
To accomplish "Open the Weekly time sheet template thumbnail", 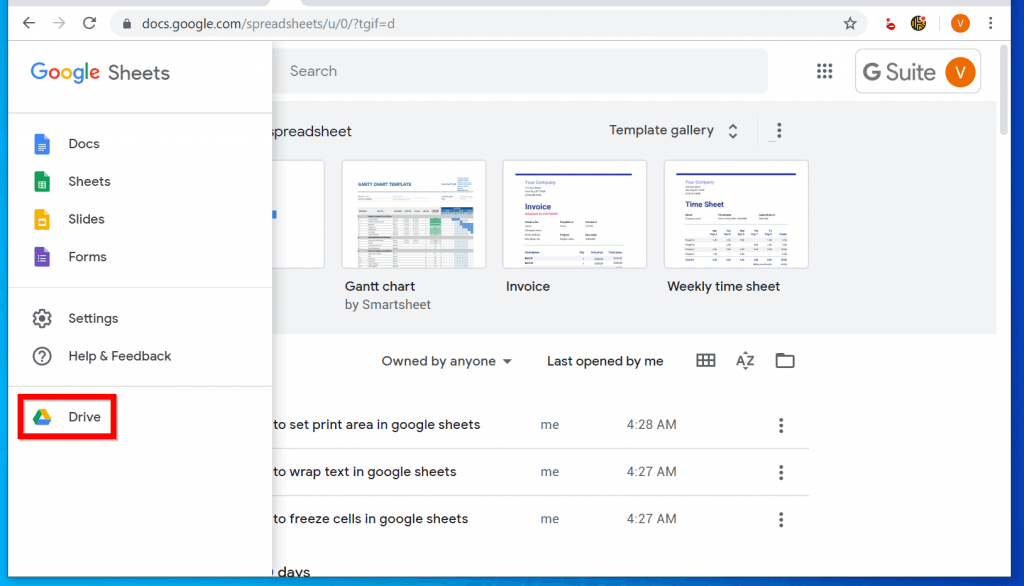I will [x=736, y=214].
